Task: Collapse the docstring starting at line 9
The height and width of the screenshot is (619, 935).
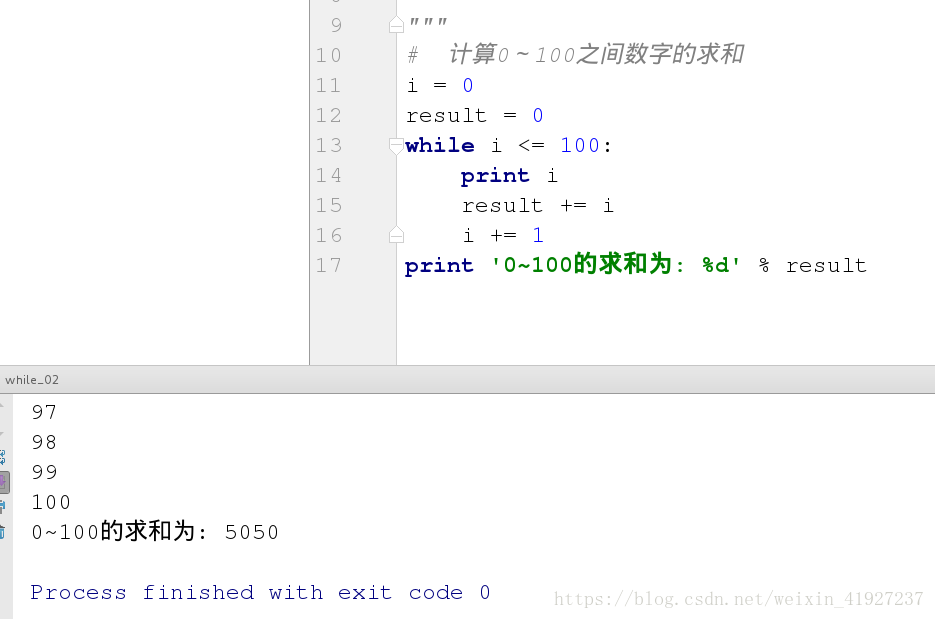Action: [x=396, y=24]
